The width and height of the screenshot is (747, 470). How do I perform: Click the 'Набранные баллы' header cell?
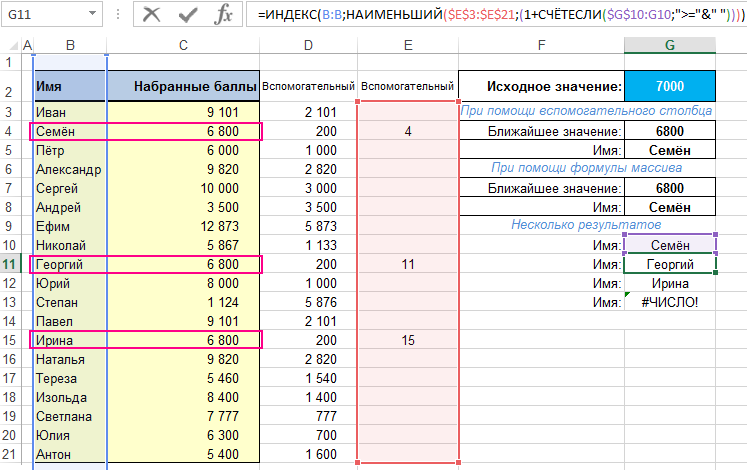183,86
